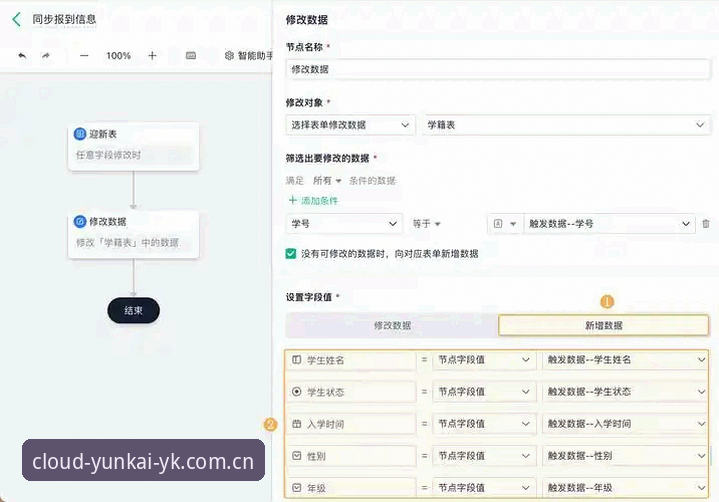Open 节点字段值 dropdown in 入学时间 row
Screen dimensions: 719x502
click(x=484, y=424)
